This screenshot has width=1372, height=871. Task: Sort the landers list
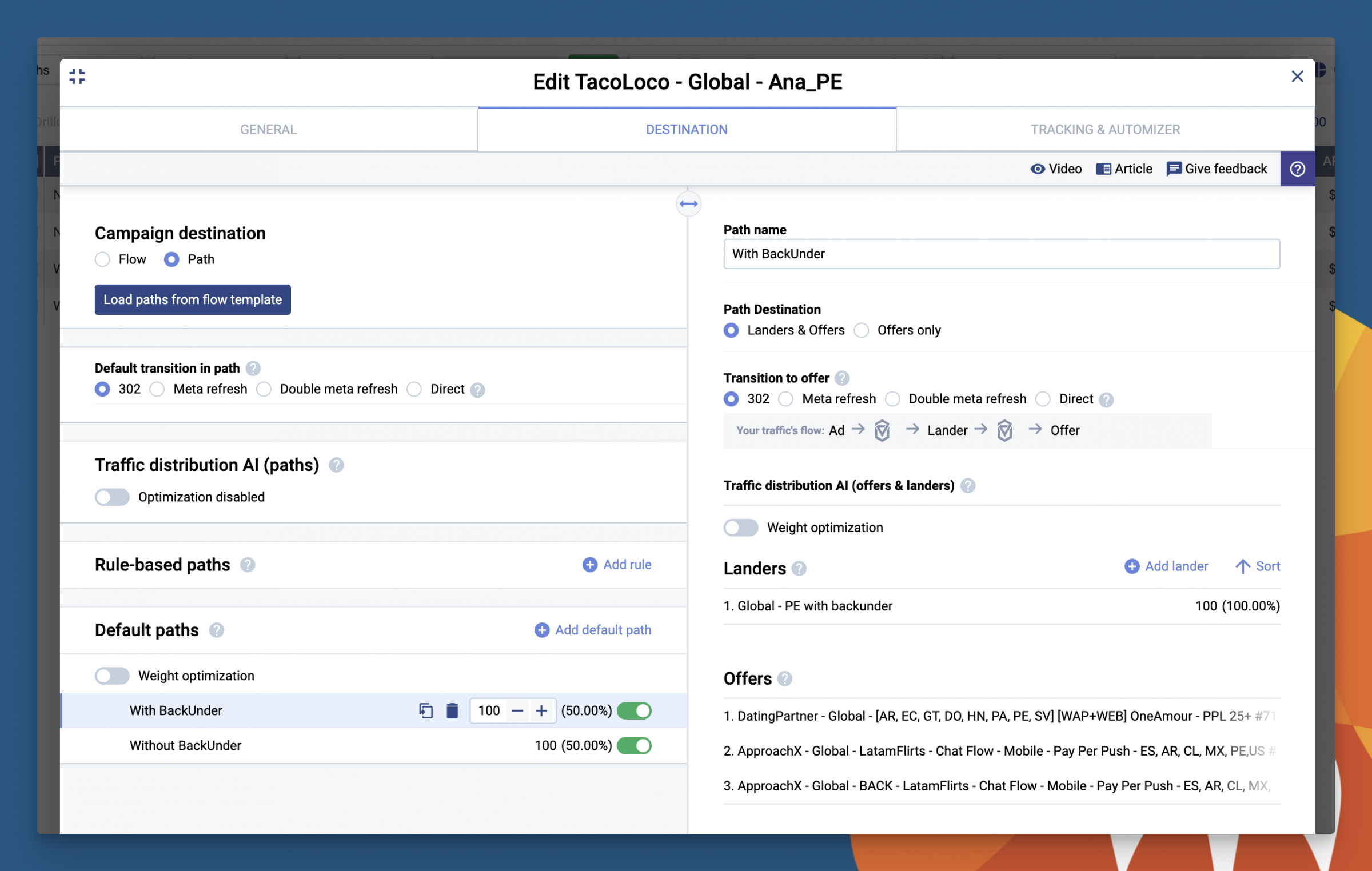pyautogui.click(x=1258, y=566)
